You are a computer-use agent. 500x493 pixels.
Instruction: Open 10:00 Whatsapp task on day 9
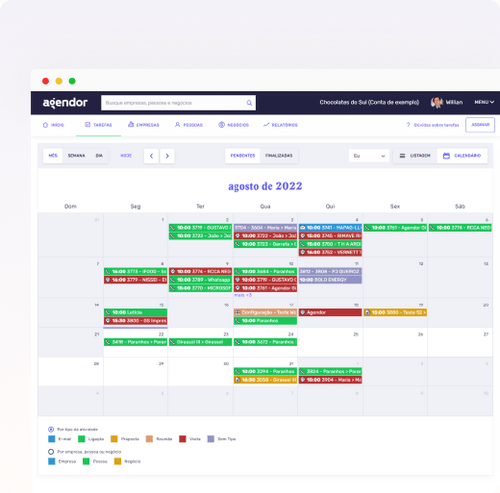[200, 280]
